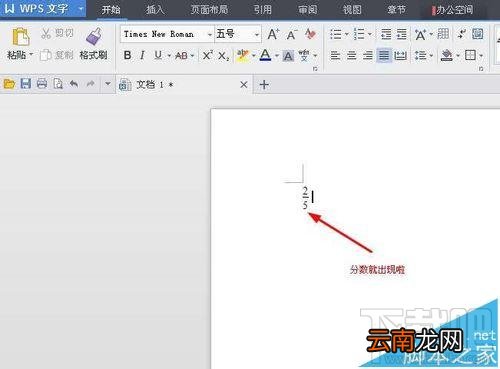Decrease font size with A- icon
Viewport: 500px width, 369px height.
click(x=292, y=34)
